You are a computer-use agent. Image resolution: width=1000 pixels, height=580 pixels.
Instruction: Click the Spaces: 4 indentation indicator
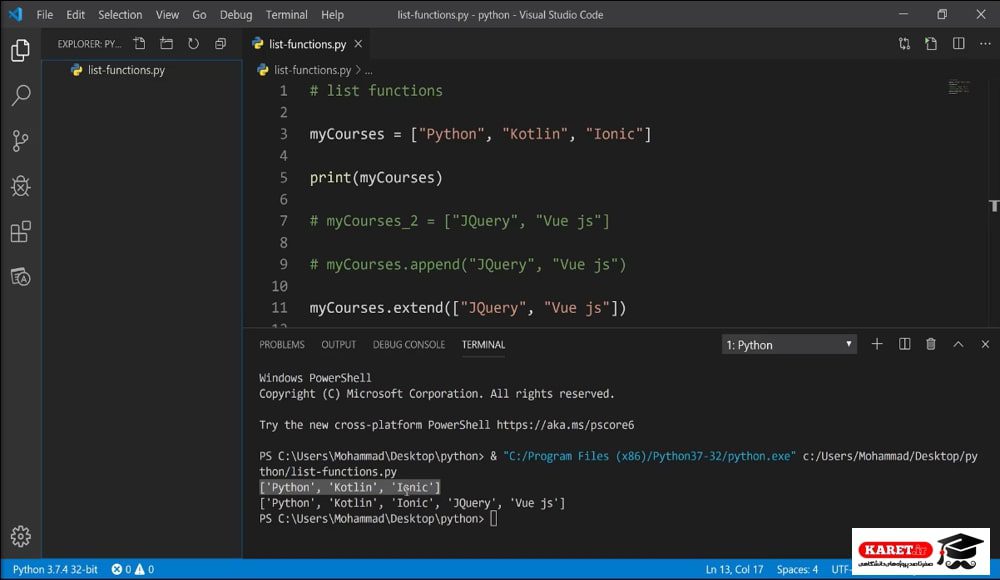point(797,569)
